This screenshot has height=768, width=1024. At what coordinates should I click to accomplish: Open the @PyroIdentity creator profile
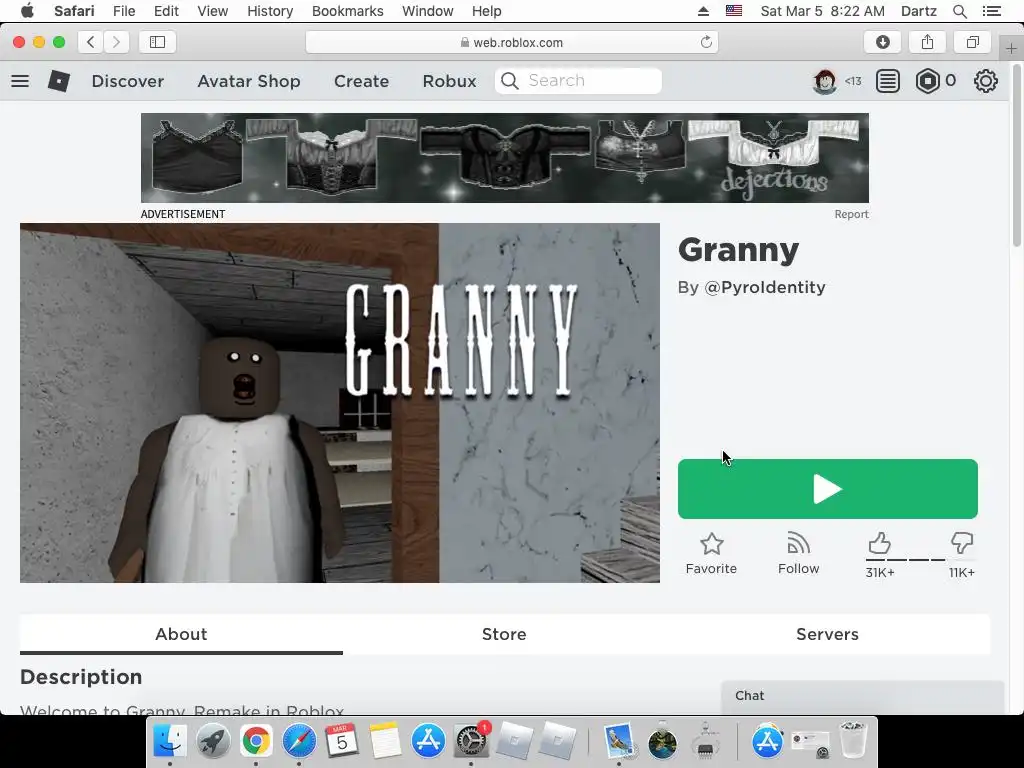765,287
